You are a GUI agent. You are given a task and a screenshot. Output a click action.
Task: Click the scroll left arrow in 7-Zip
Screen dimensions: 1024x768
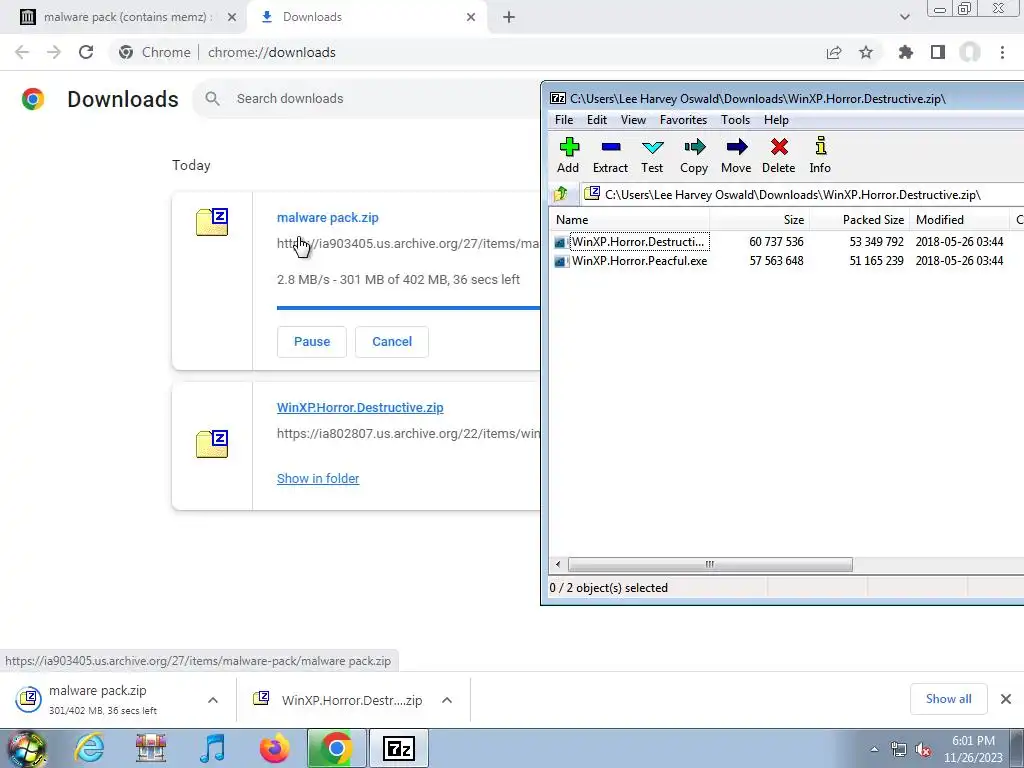click(558, 564)
